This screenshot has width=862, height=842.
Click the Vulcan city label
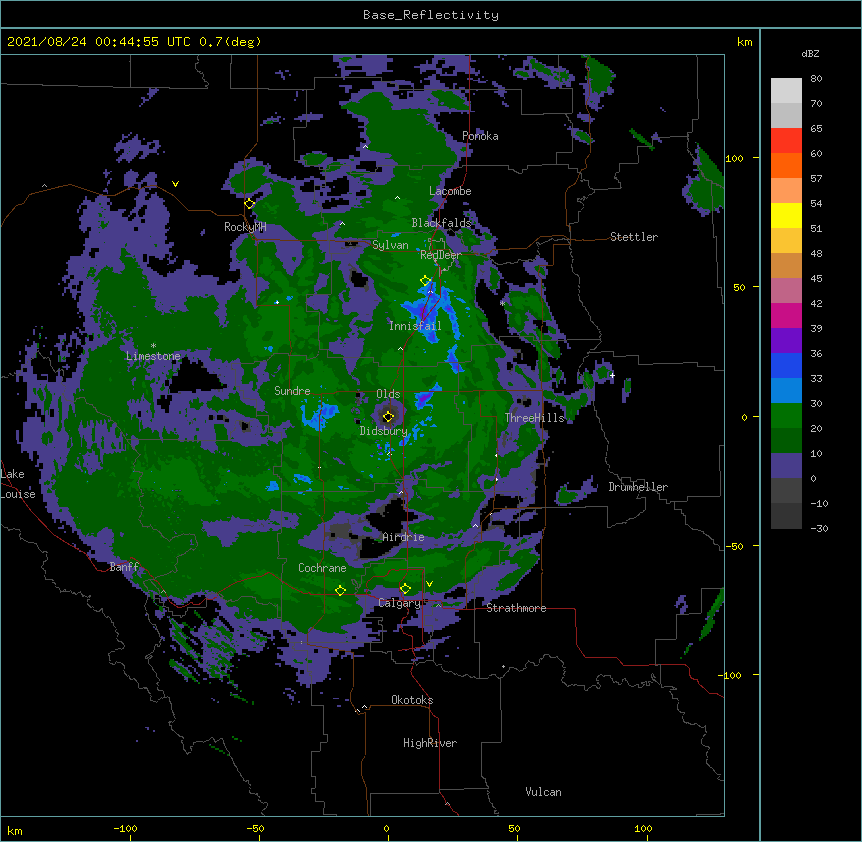[543, 792]
